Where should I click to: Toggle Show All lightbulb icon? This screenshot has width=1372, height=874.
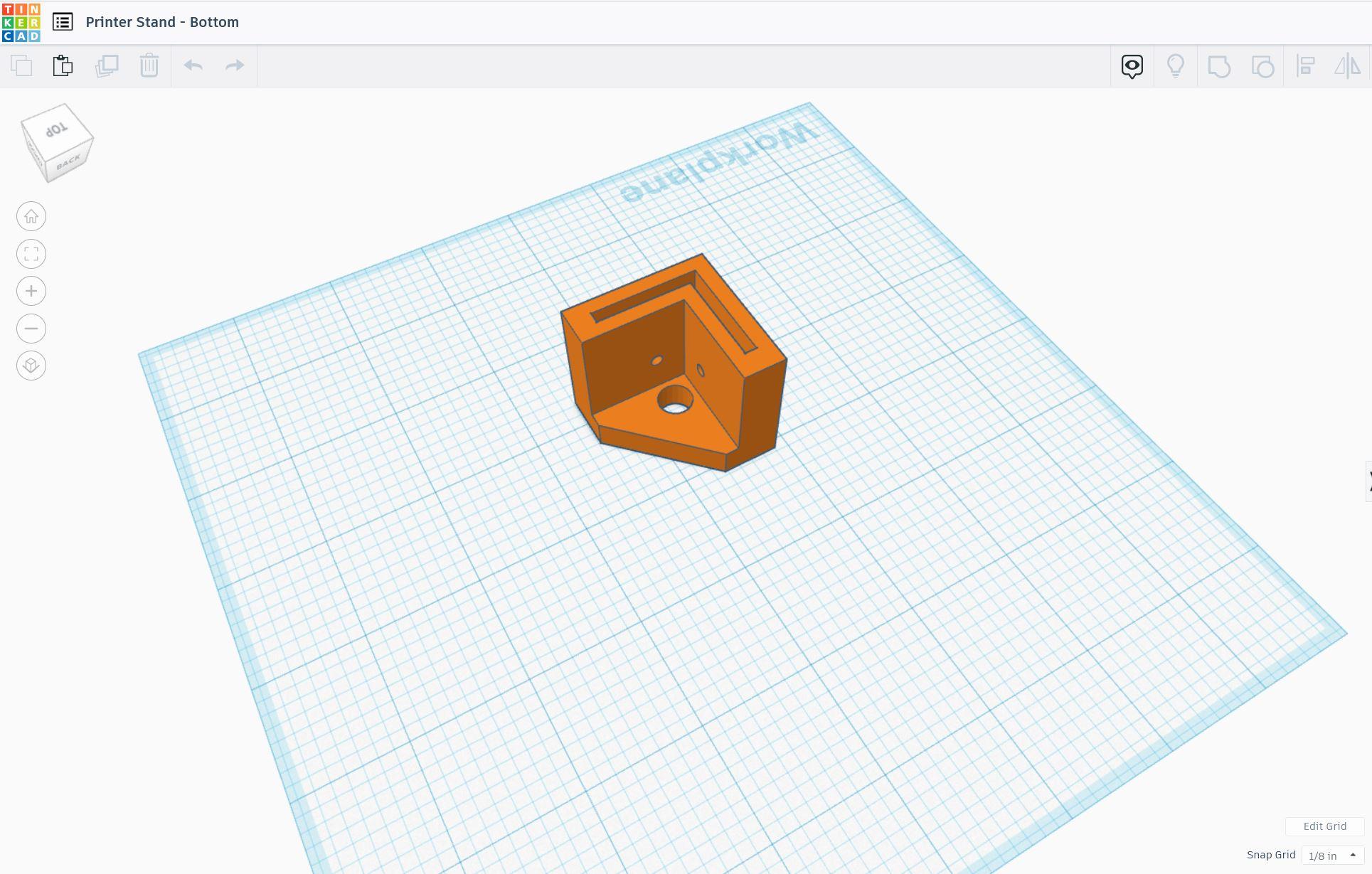click(1175, 66)
